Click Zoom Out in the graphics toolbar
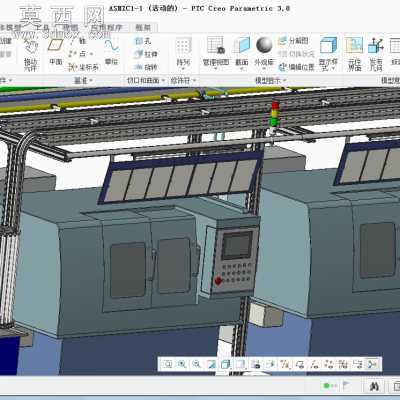This screenshot has height=400, width=400. tap(197, 364)
